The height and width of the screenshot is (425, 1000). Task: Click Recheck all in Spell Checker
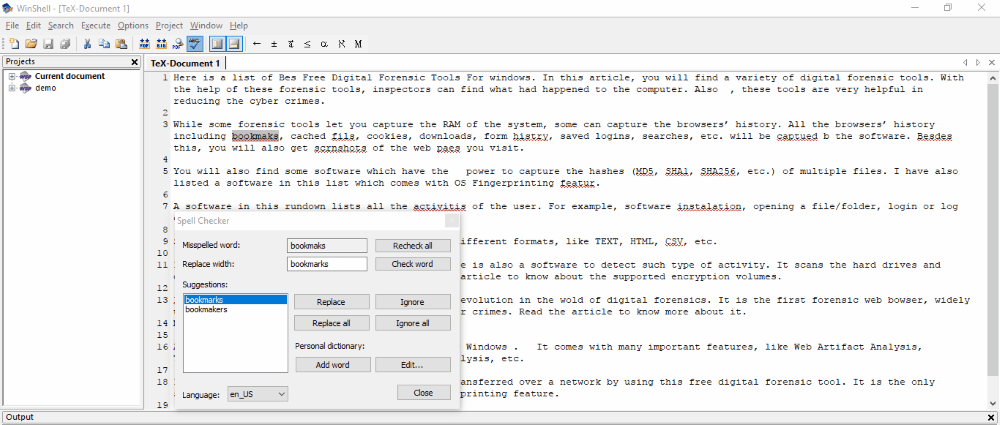click(413, 246)
